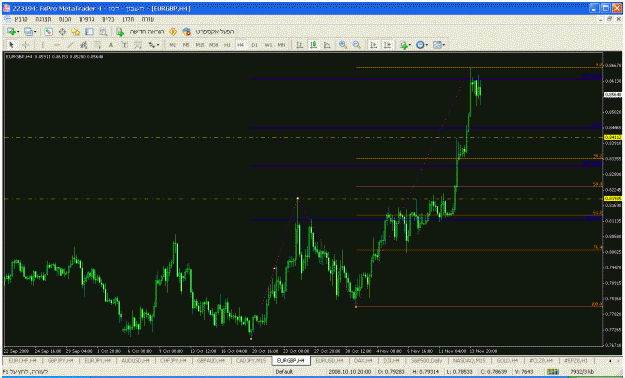Image resolution: width=625 pixels, height=378 pixels.
Task: Open the Indicators dropdown
Action: pos(406,45)
